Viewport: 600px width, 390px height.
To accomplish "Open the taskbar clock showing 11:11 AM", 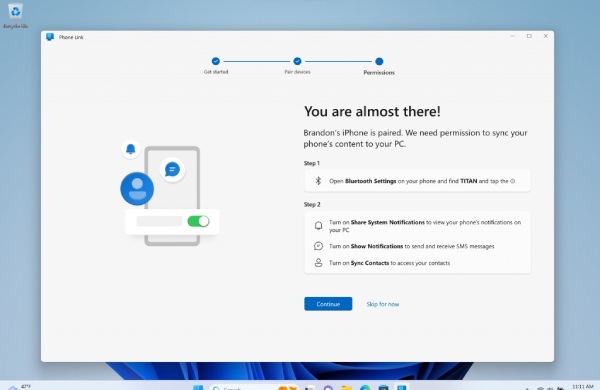I will tap(582, 387).
